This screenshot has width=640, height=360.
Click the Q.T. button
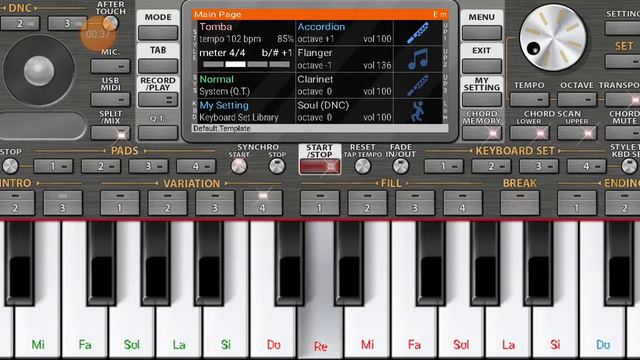(x=158, y=133)
